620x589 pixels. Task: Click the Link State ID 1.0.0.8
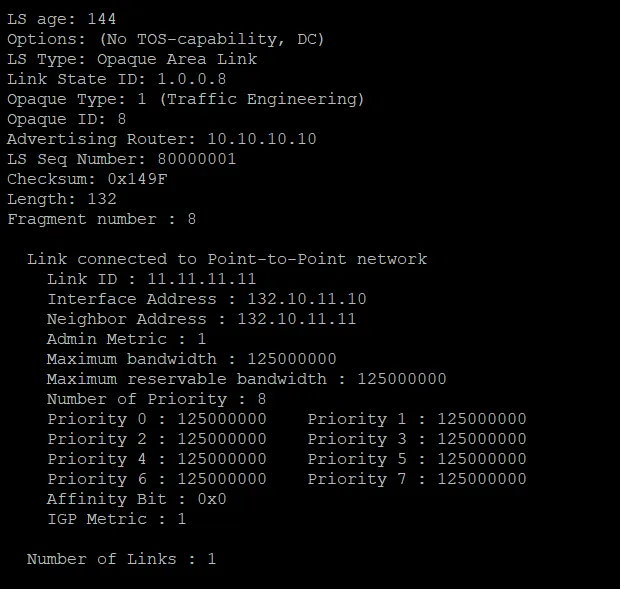click(x=192, y=79)
